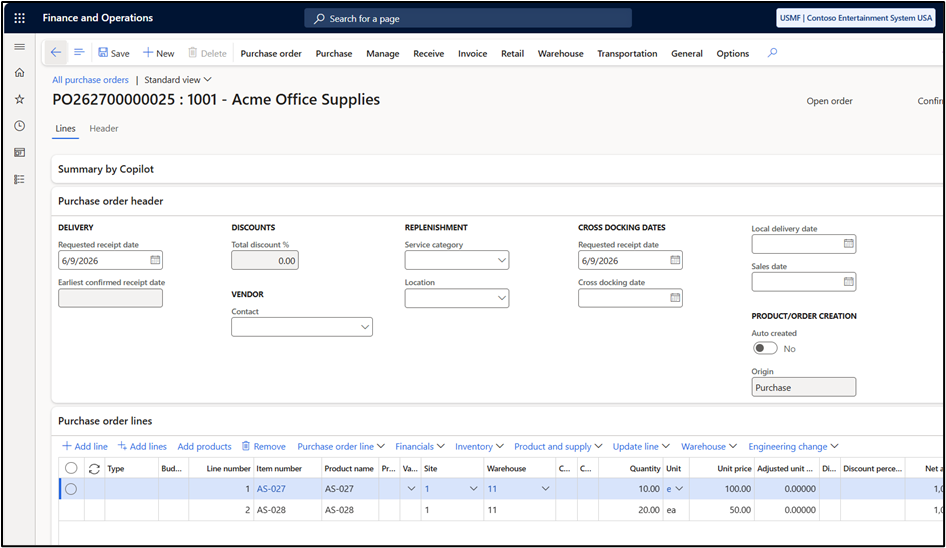
Task: Open the Invoice menu tab
Action: click(x=472, y=53)
